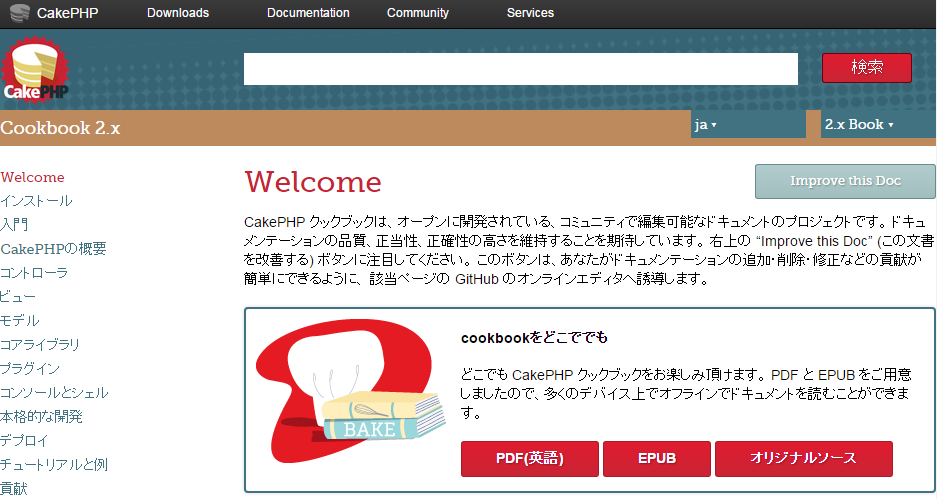Click the cookbookをどこででも heading
This screenshot has height=499, width=937.
[534, 338]
